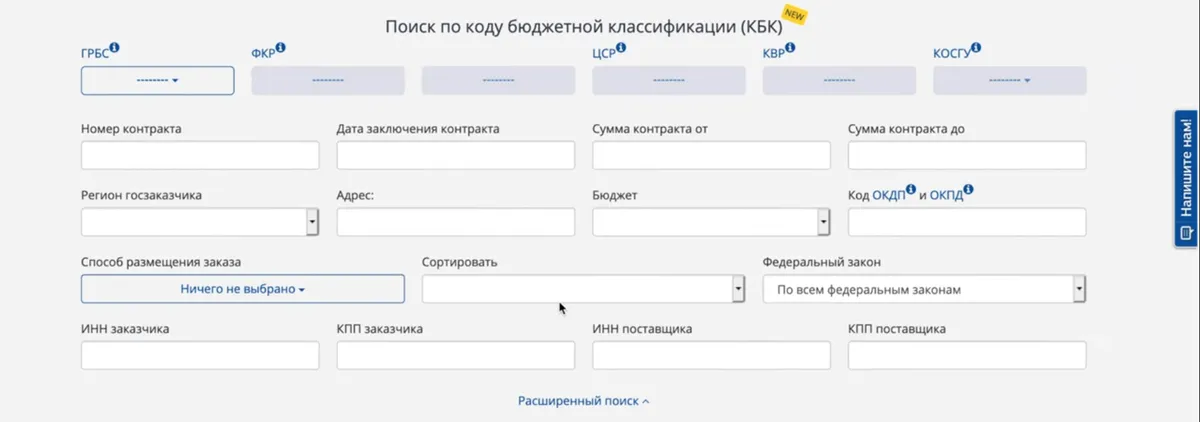Click the info icon next to КОСГУ
This screenshot has width=1200, height=422.
(x=976, y=47)
